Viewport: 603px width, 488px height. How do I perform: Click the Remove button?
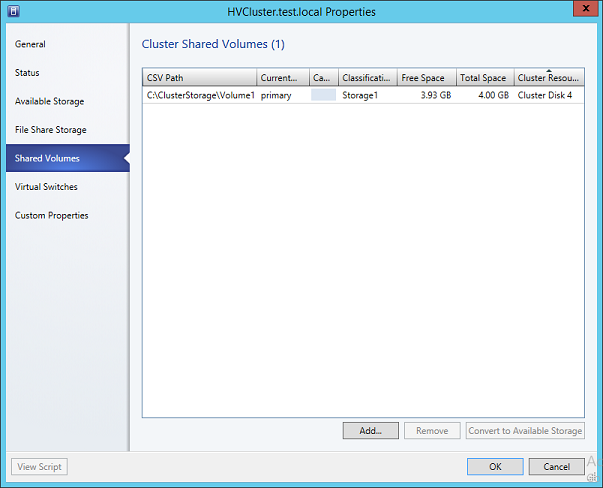coord(432,431)
